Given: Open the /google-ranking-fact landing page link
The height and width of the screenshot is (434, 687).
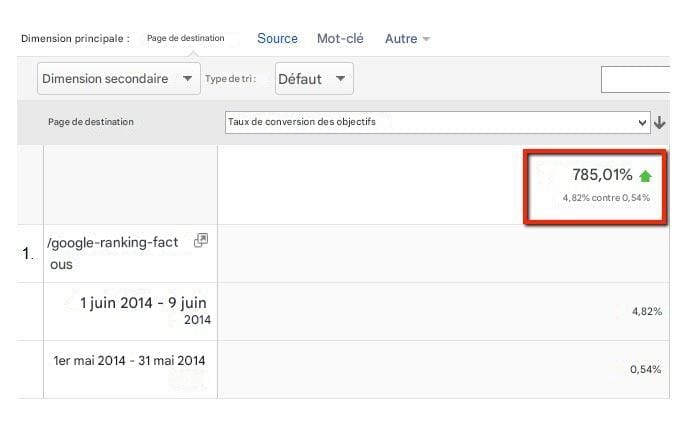Looking at the screenshot, I should (x=113, y=253).
